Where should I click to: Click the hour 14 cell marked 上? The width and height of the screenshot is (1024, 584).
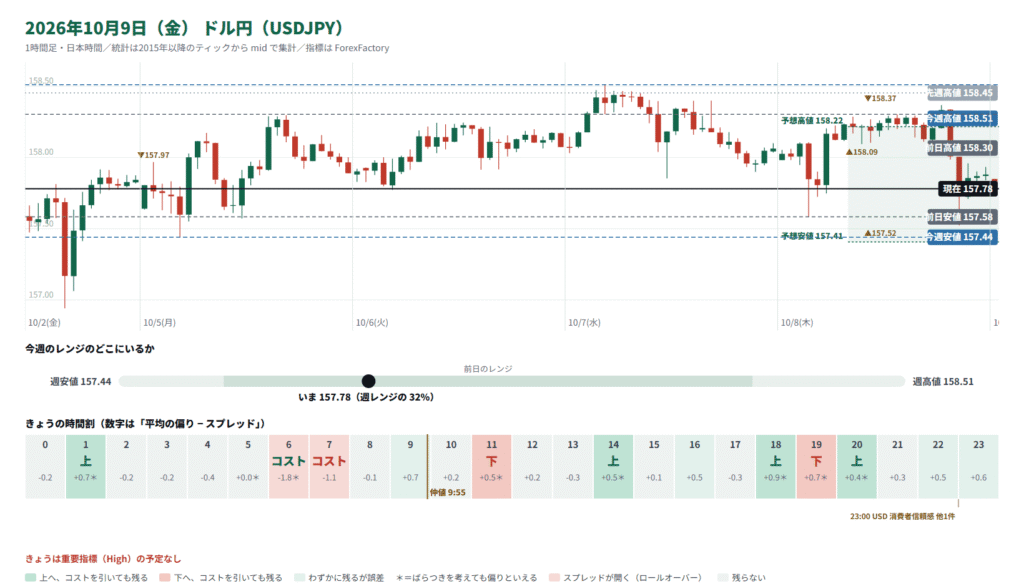pos(613,466)
